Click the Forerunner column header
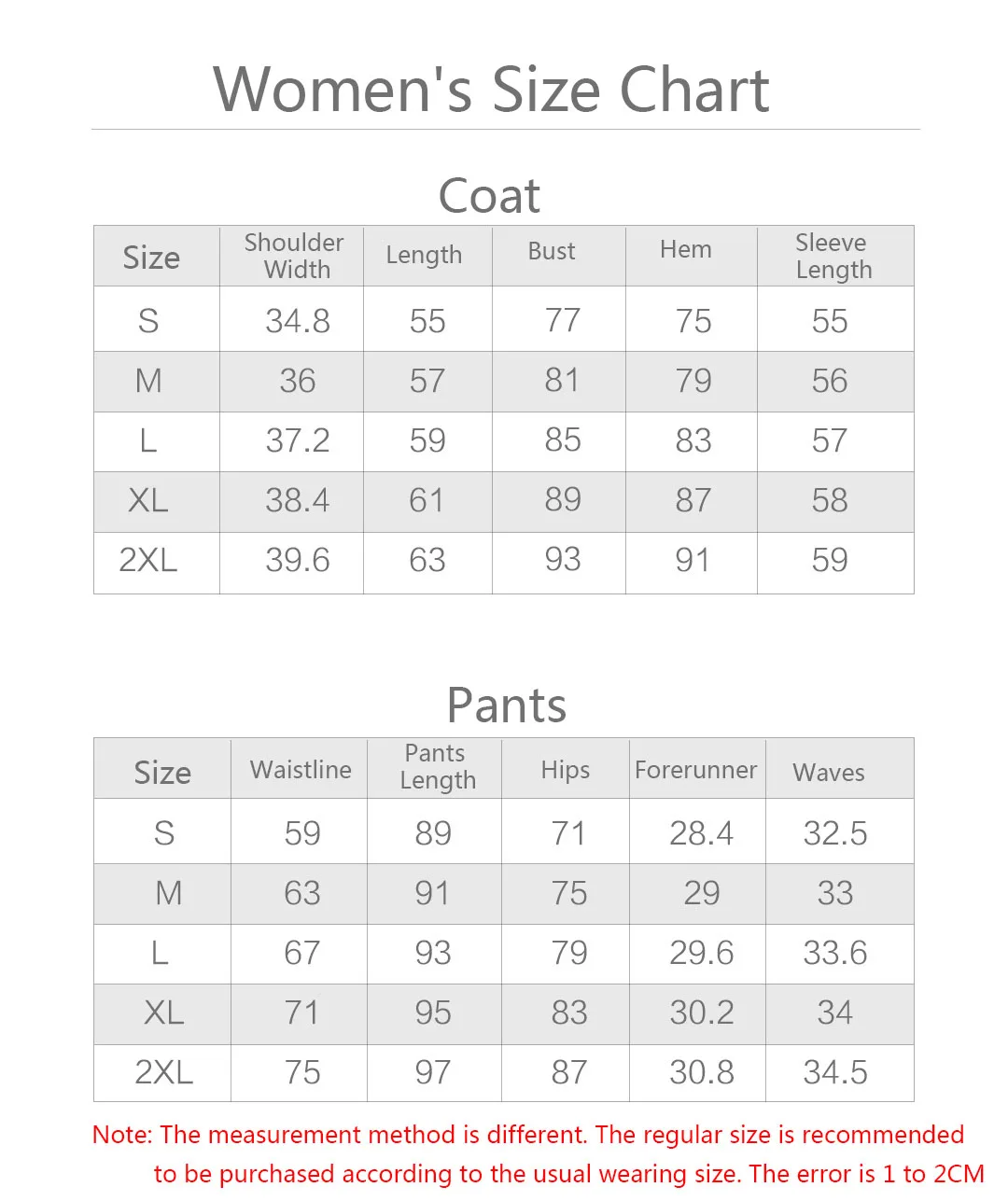1008x1201 pixels. [x=696, y=770]
